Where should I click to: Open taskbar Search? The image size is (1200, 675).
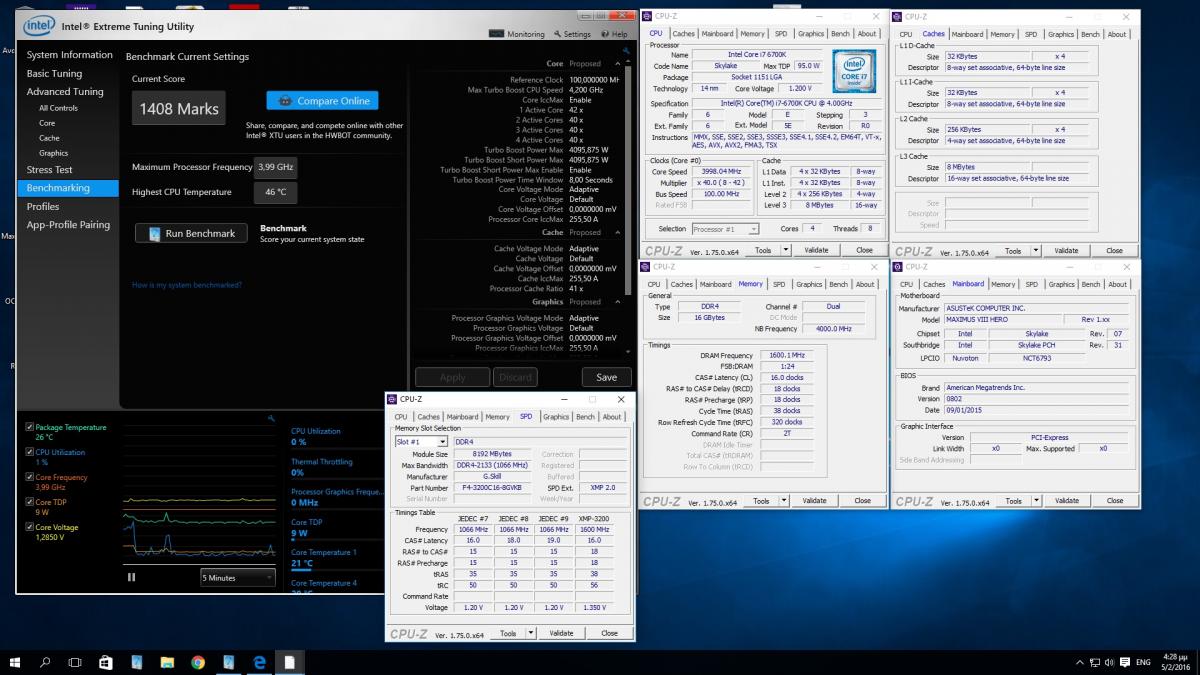coord(45,662)
